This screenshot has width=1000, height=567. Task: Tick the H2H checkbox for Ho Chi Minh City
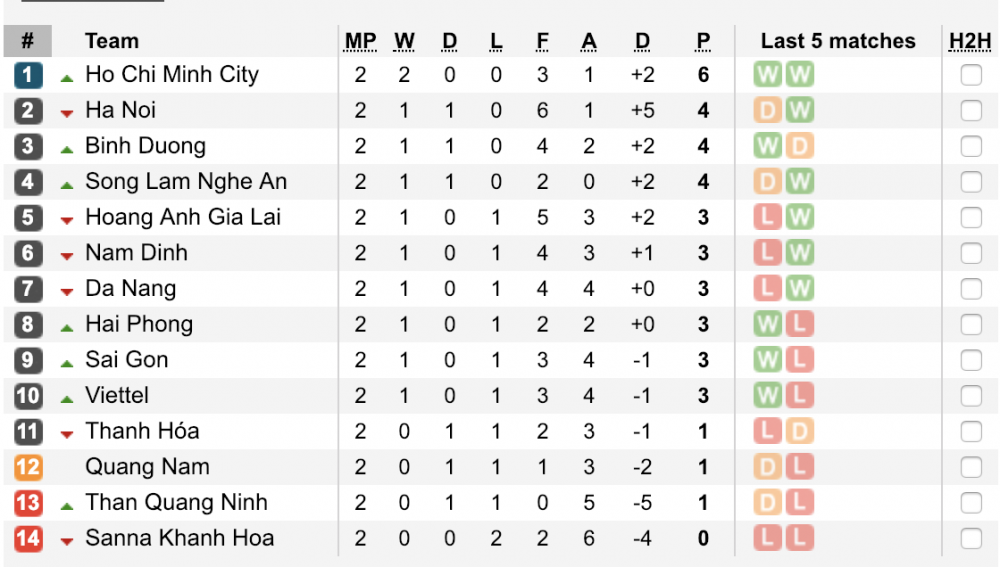pyautogui.click(x=971, y=75)
